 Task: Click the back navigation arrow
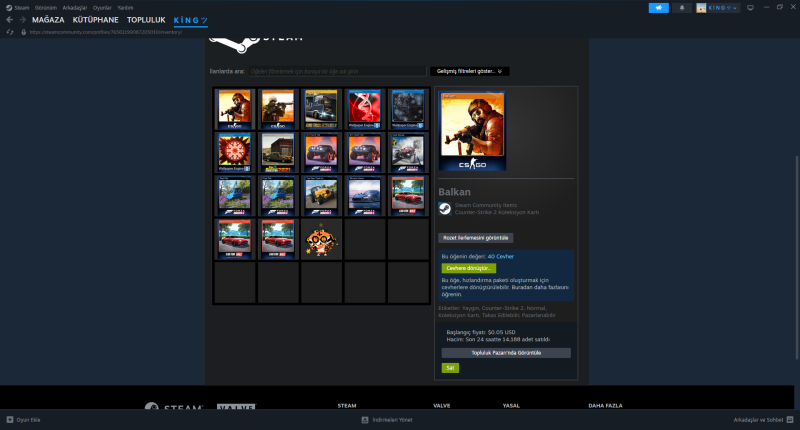tap(9, 20)
